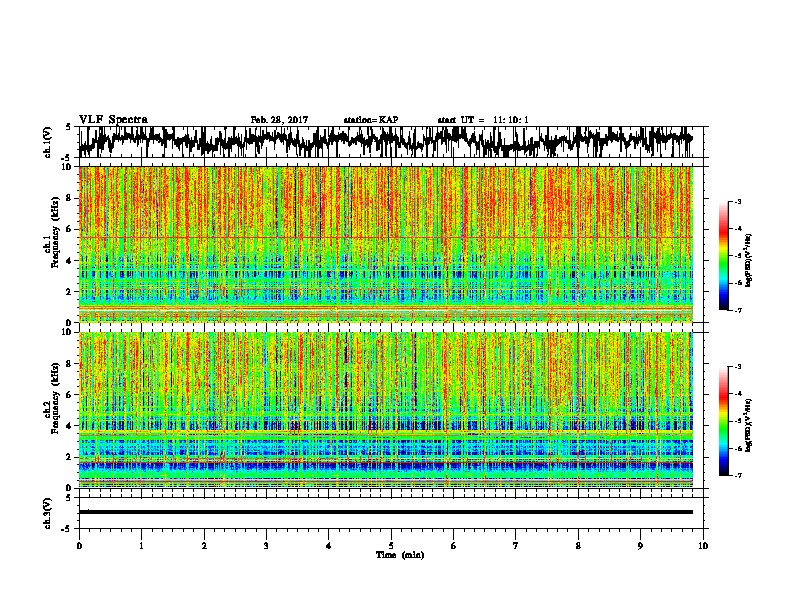
Task: Click the "-3" tick on ch.1 color bar
Action: (x=738, y=202)
